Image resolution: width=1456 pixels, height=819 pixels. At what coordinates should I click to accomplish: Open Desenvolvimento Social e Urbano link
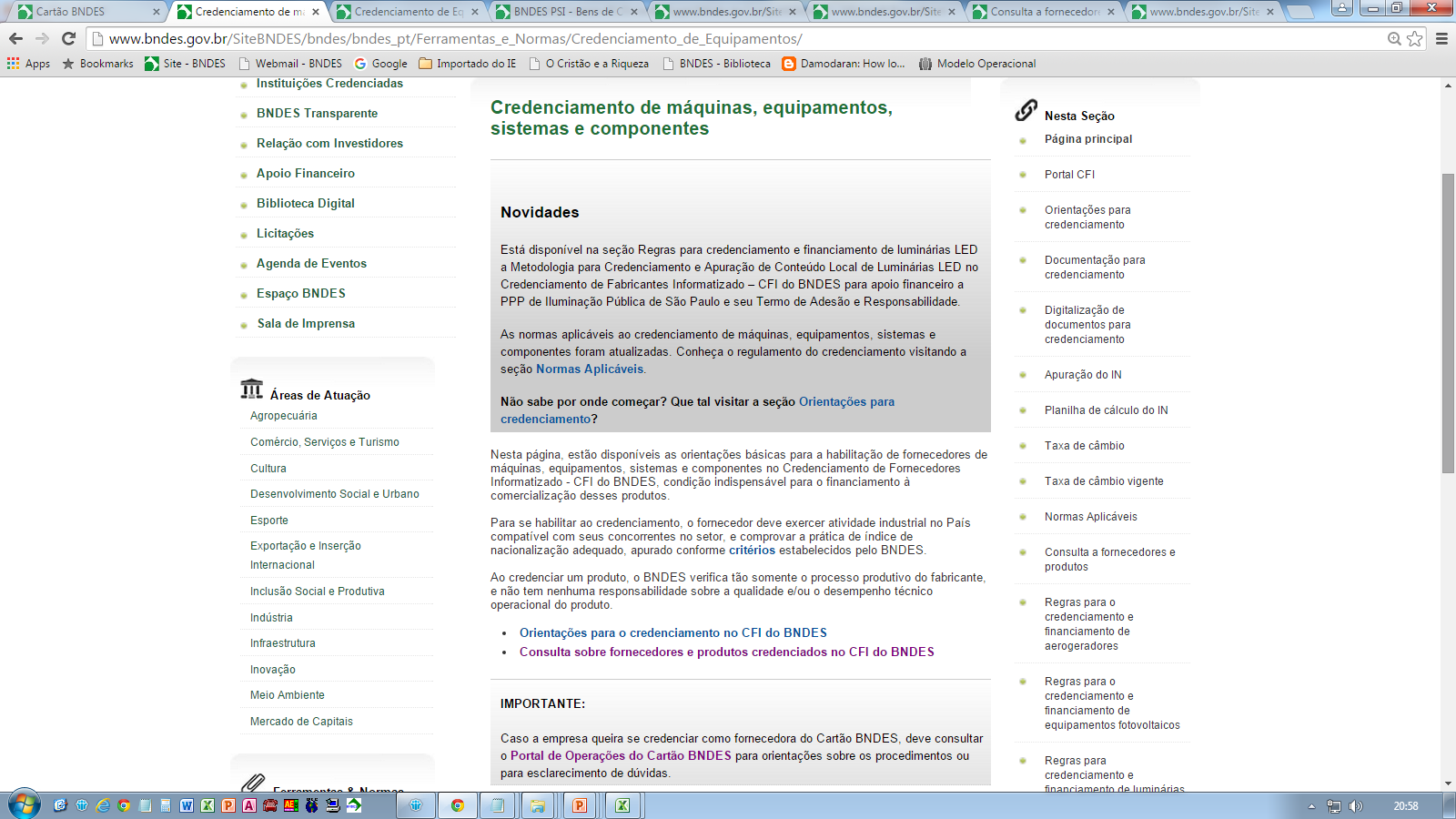(335, 494)
